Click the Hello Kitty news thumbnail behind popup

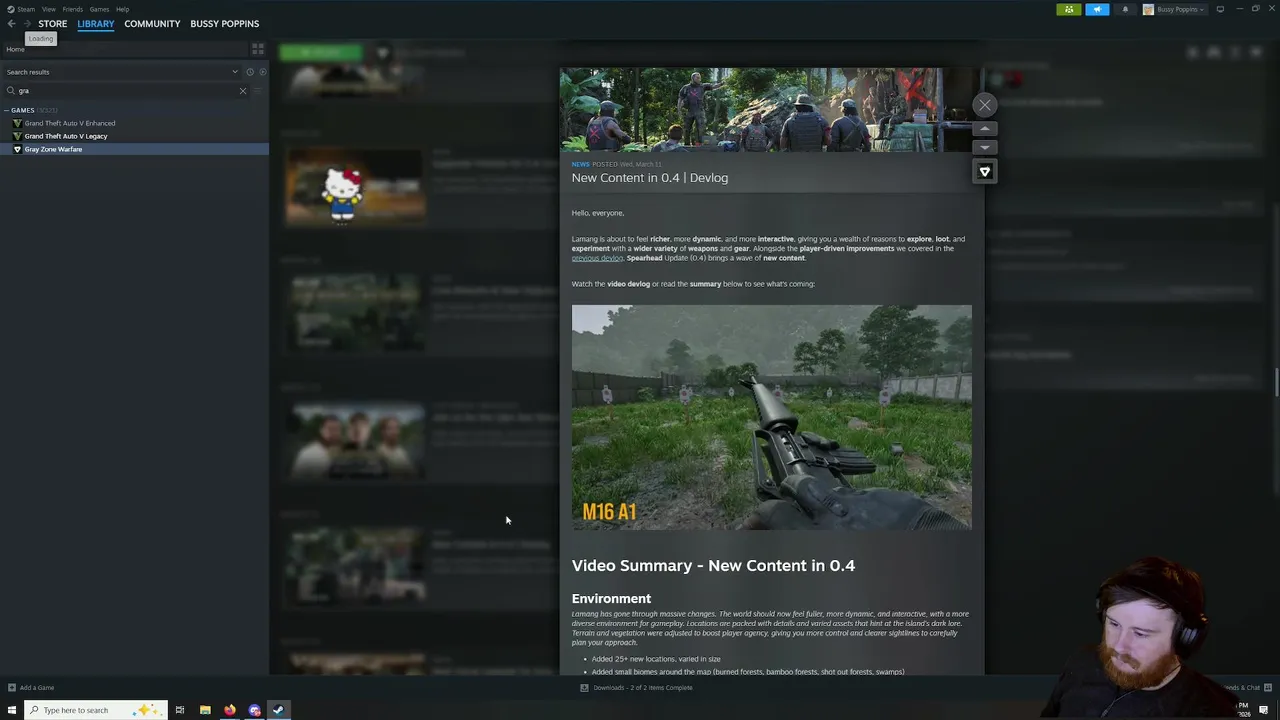click(355, 188)
